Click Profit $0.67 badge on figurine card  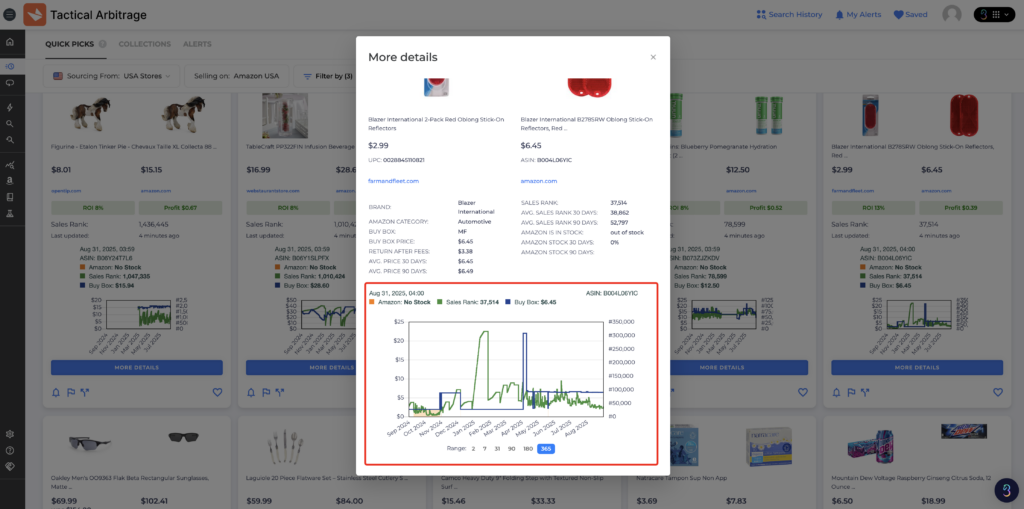click(180, 208)
